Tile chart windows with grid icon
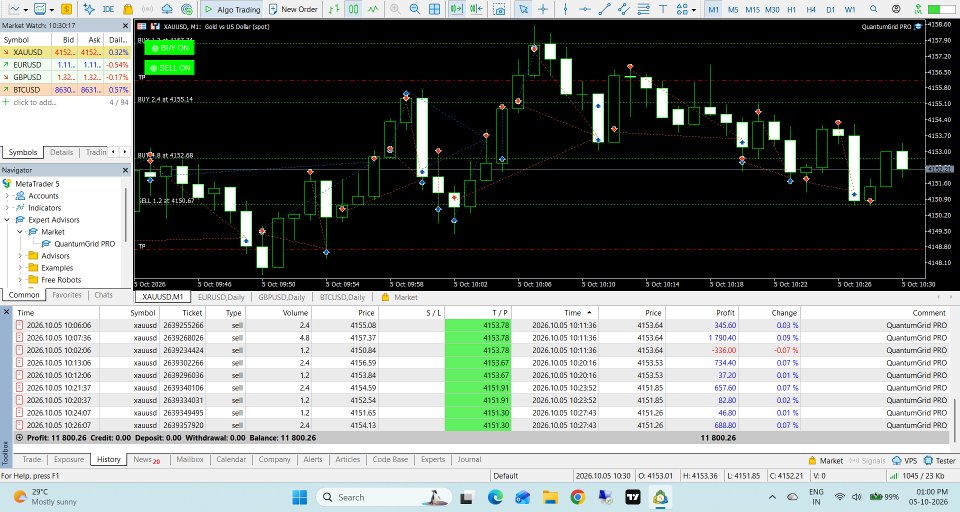Viewport: 960px width, 512px height. [434, 9]
